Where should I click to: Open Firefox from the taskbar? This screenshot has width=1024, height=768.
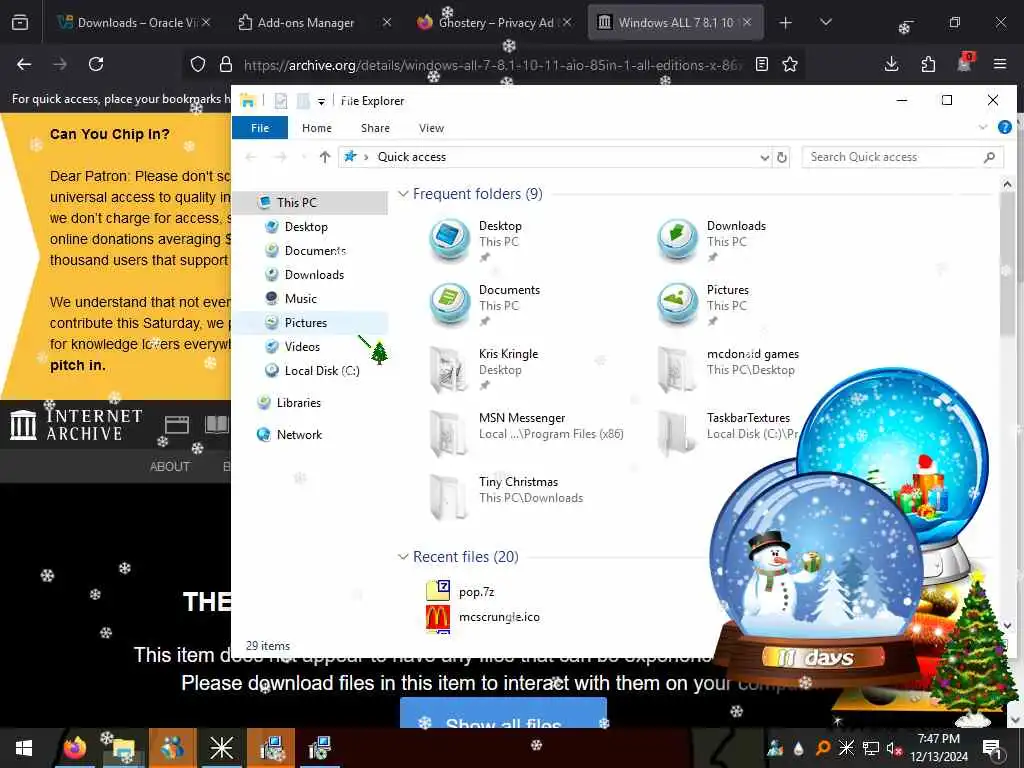click(x=74, y=748)
